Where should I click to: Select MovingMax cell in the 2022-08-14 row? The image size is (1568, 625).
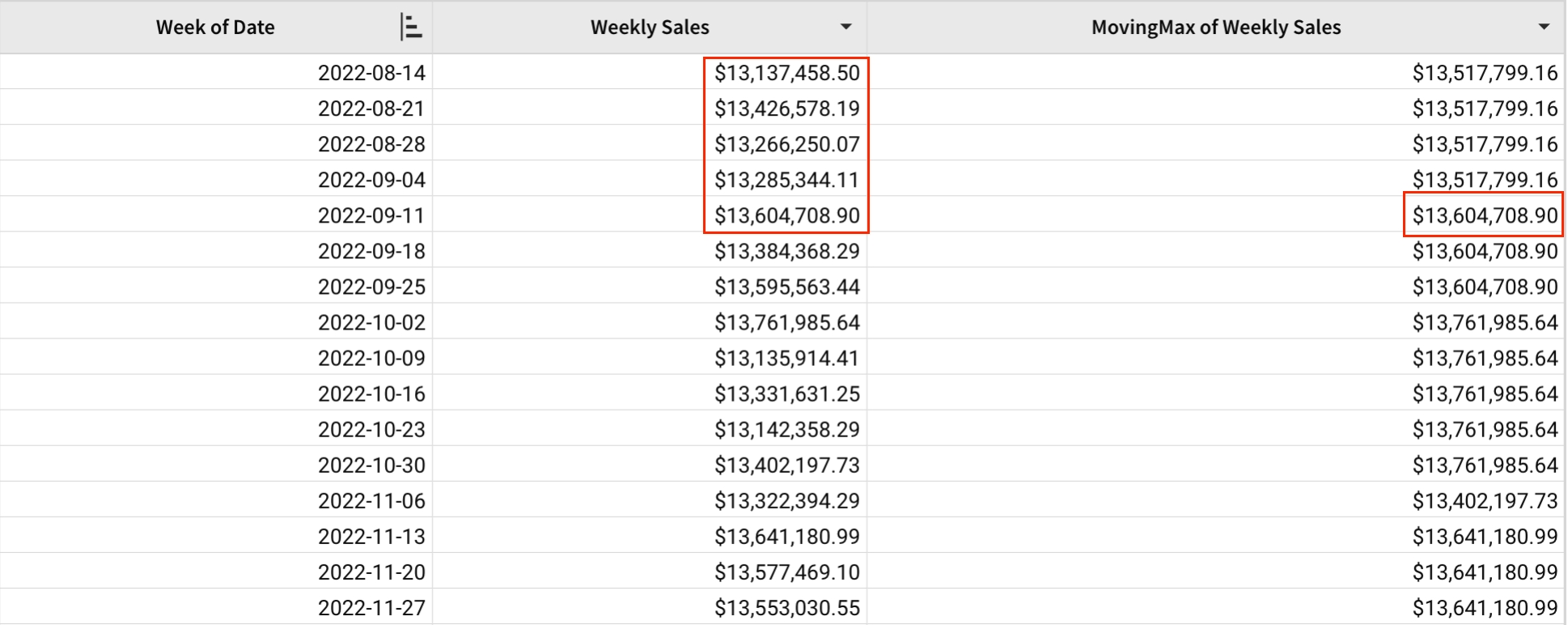pyautogui.click(x=1484, y=73)
